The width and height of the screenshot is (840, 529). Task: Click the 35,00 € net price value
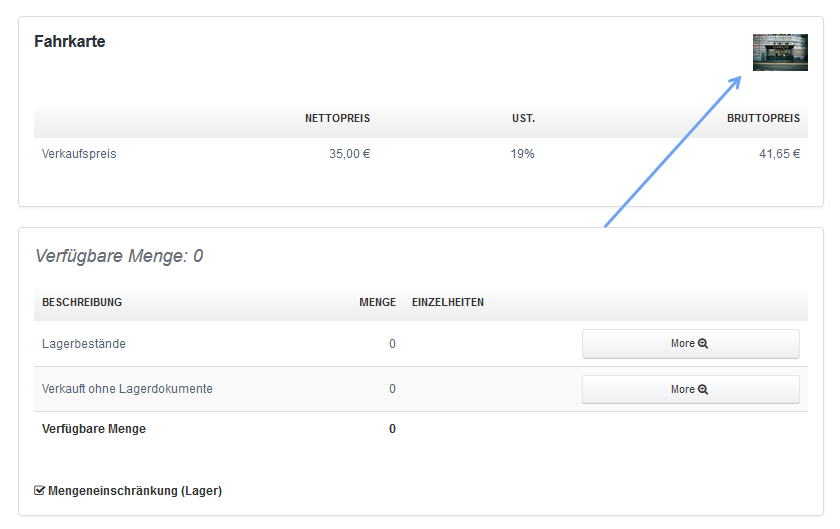[349, 154]
